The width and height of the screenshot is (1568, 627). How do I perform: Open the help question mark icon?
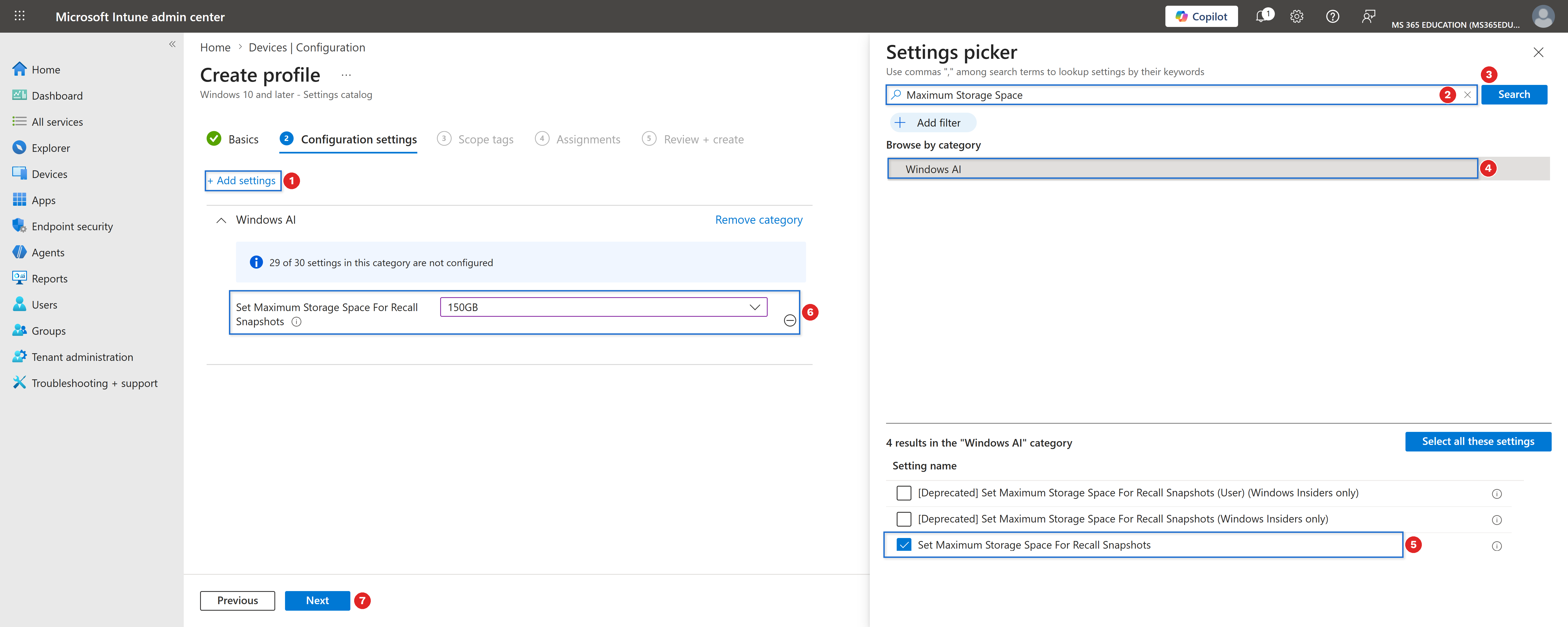pyautogui.click(x=1333, y=16)
